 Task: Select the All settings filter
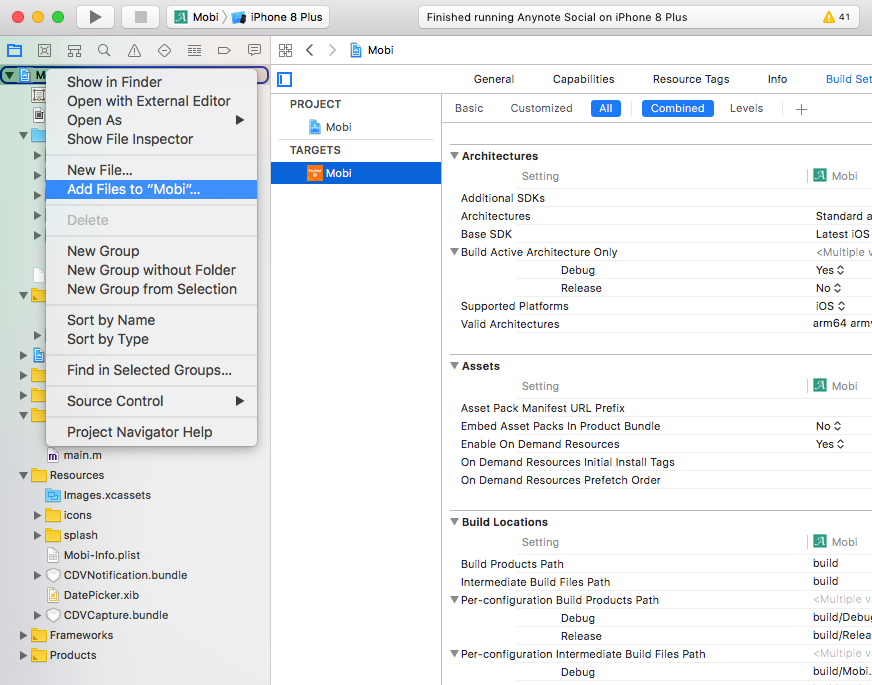[x=605, y=108]
